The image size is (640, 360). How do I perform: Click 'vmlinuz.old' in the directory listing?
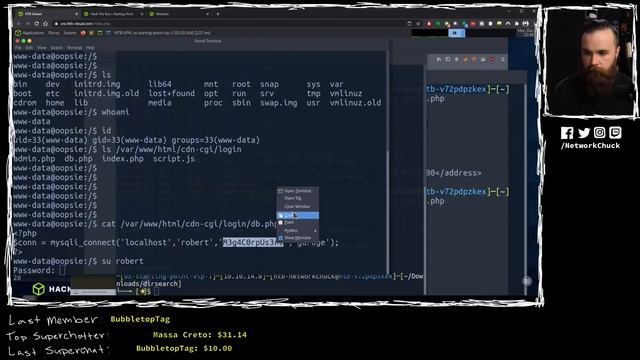(355, 103)
